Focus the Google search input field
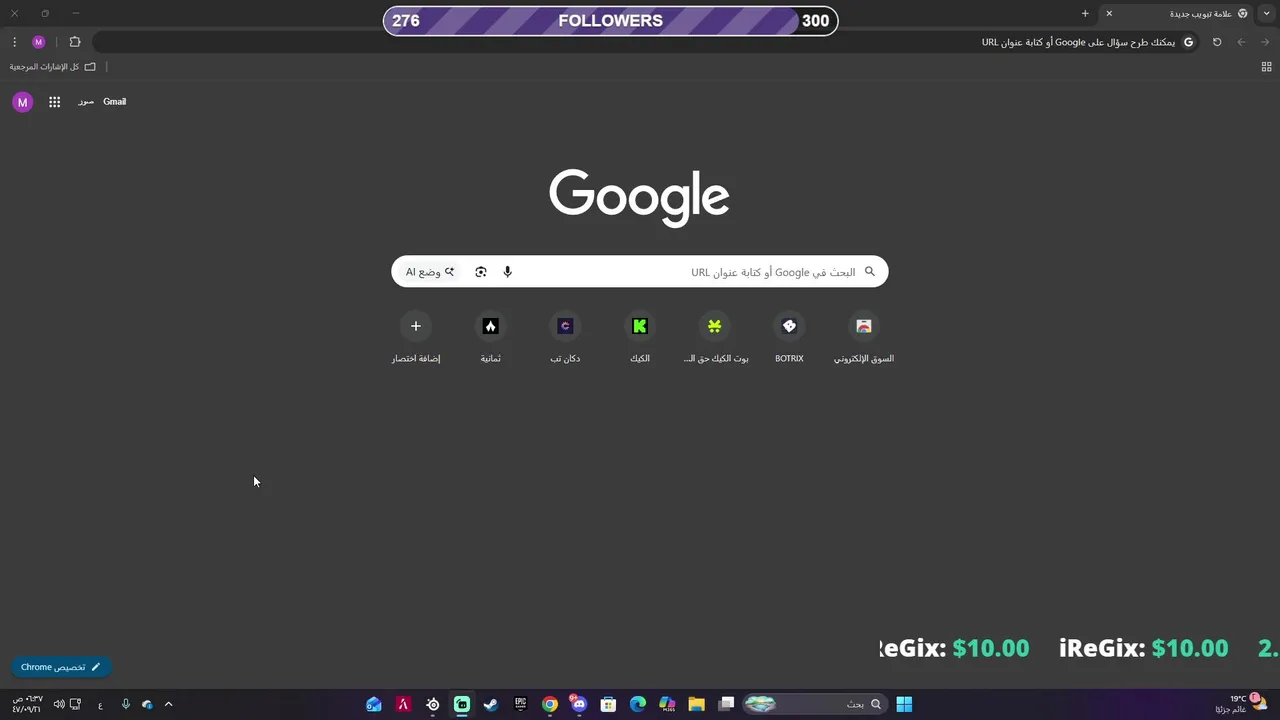Viewport: 1280px width, 720px height. [640, 272]
